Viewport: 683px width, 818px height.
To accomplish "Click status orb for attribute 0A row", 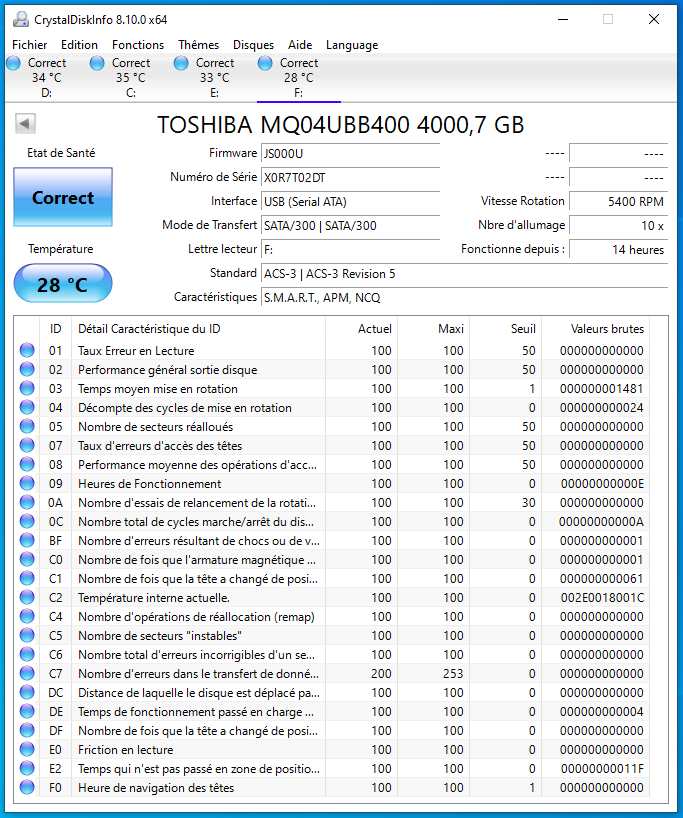I will 27,502.
